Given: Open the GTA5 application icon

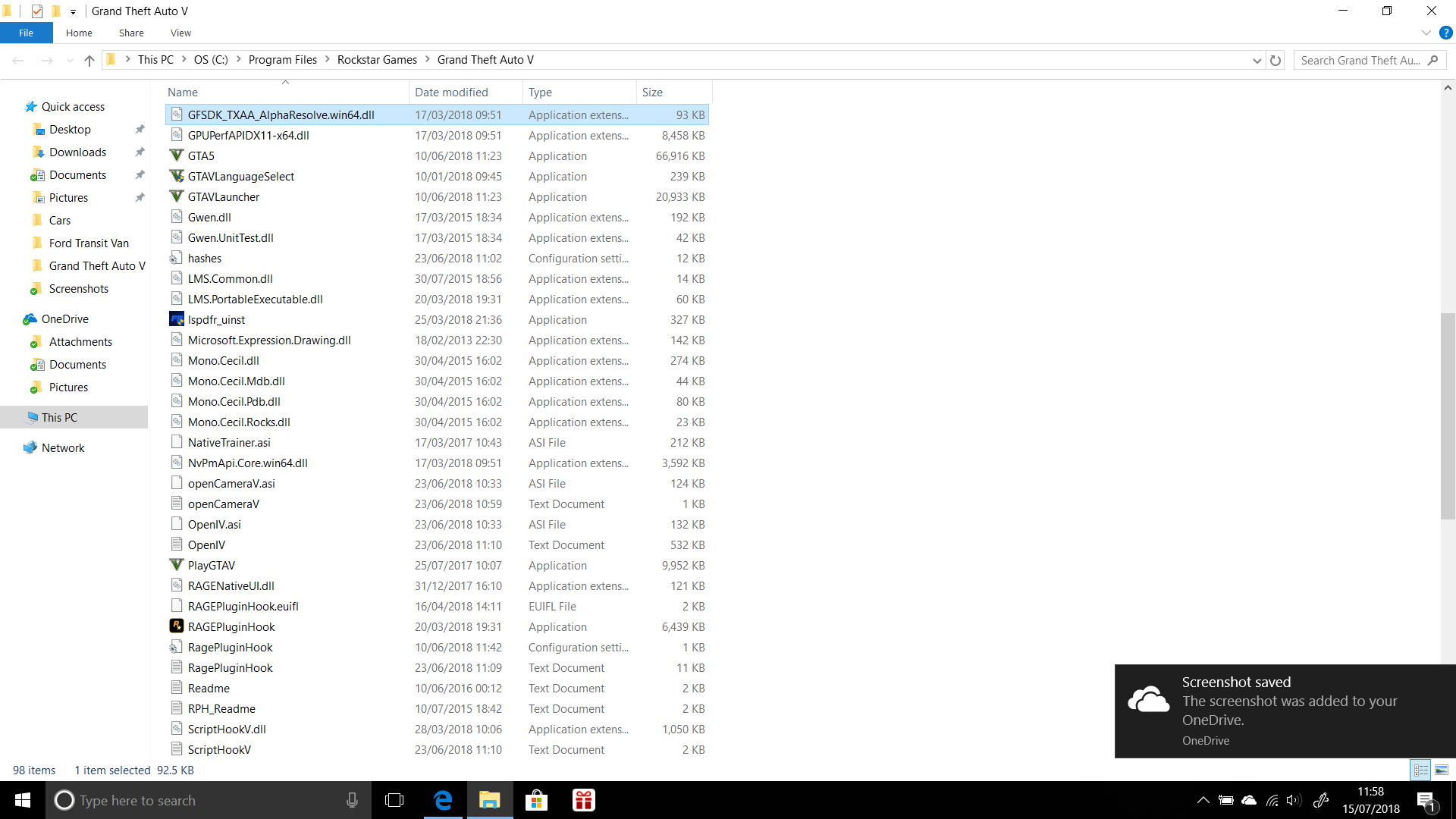Looking at the screenshot, I should point(177,155).
